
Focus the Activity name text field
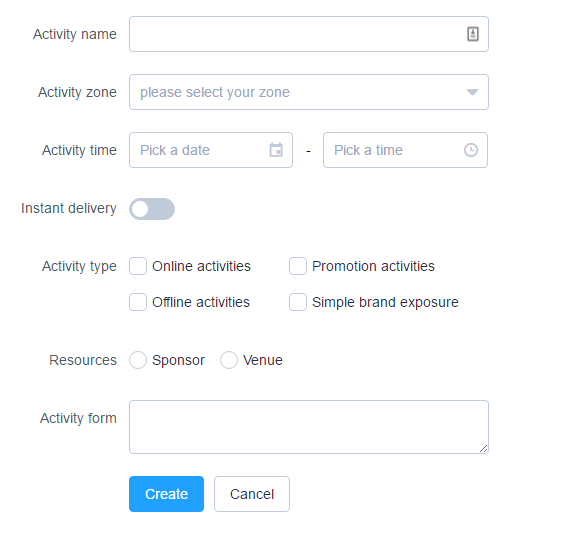(309, 34)
